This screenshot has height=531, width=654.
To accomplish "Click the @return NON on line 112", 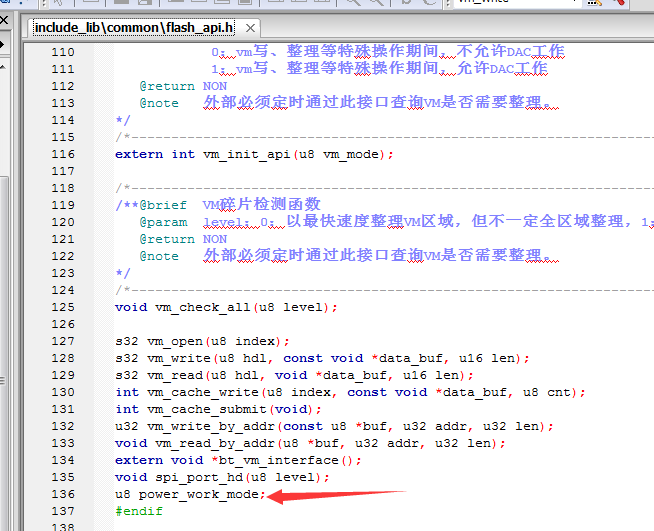I will pos(183,86).
